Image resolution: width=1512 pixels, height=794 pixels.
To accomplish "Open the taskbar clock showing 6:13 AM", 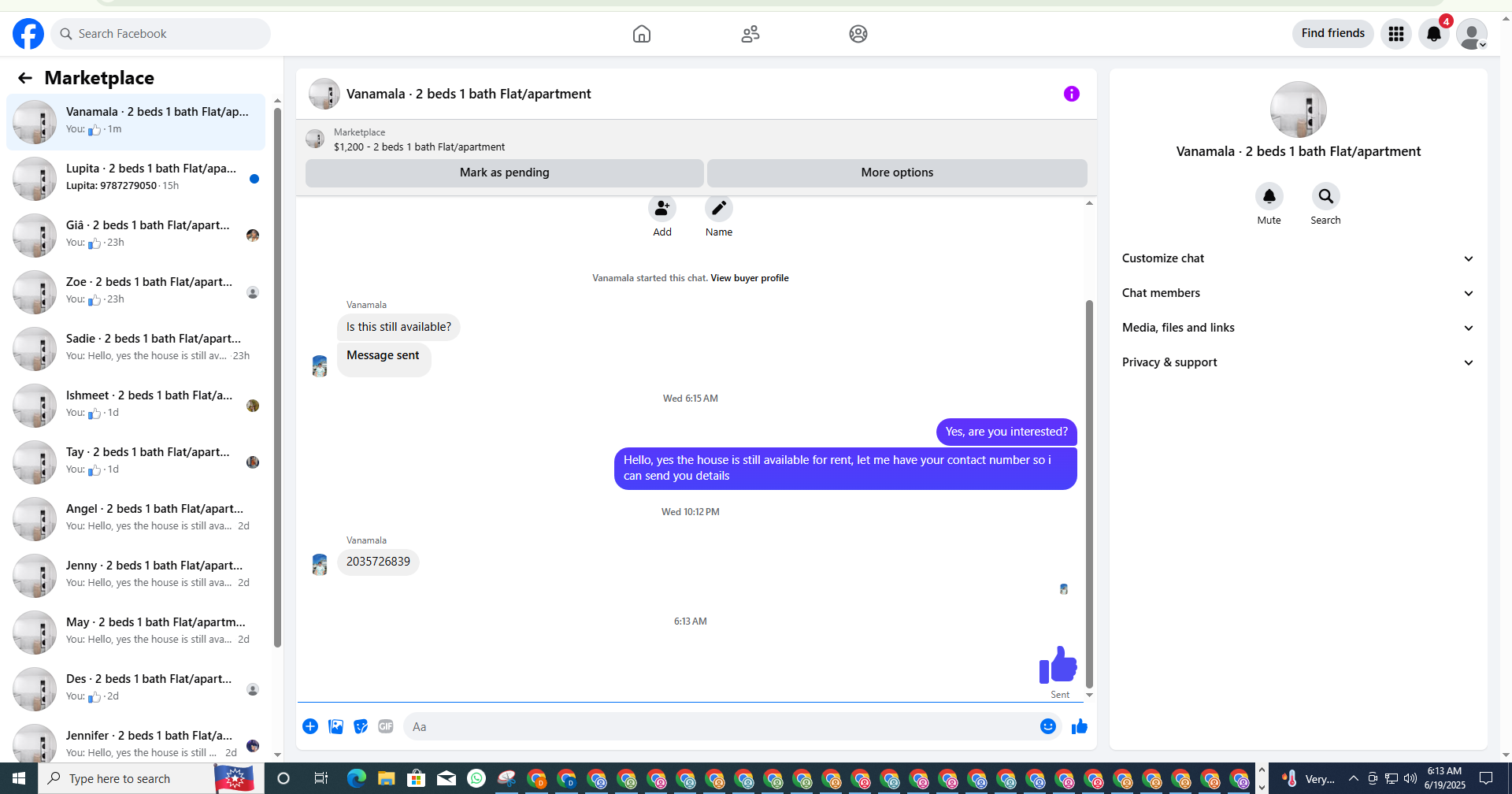I will (x=1444, y=778).
